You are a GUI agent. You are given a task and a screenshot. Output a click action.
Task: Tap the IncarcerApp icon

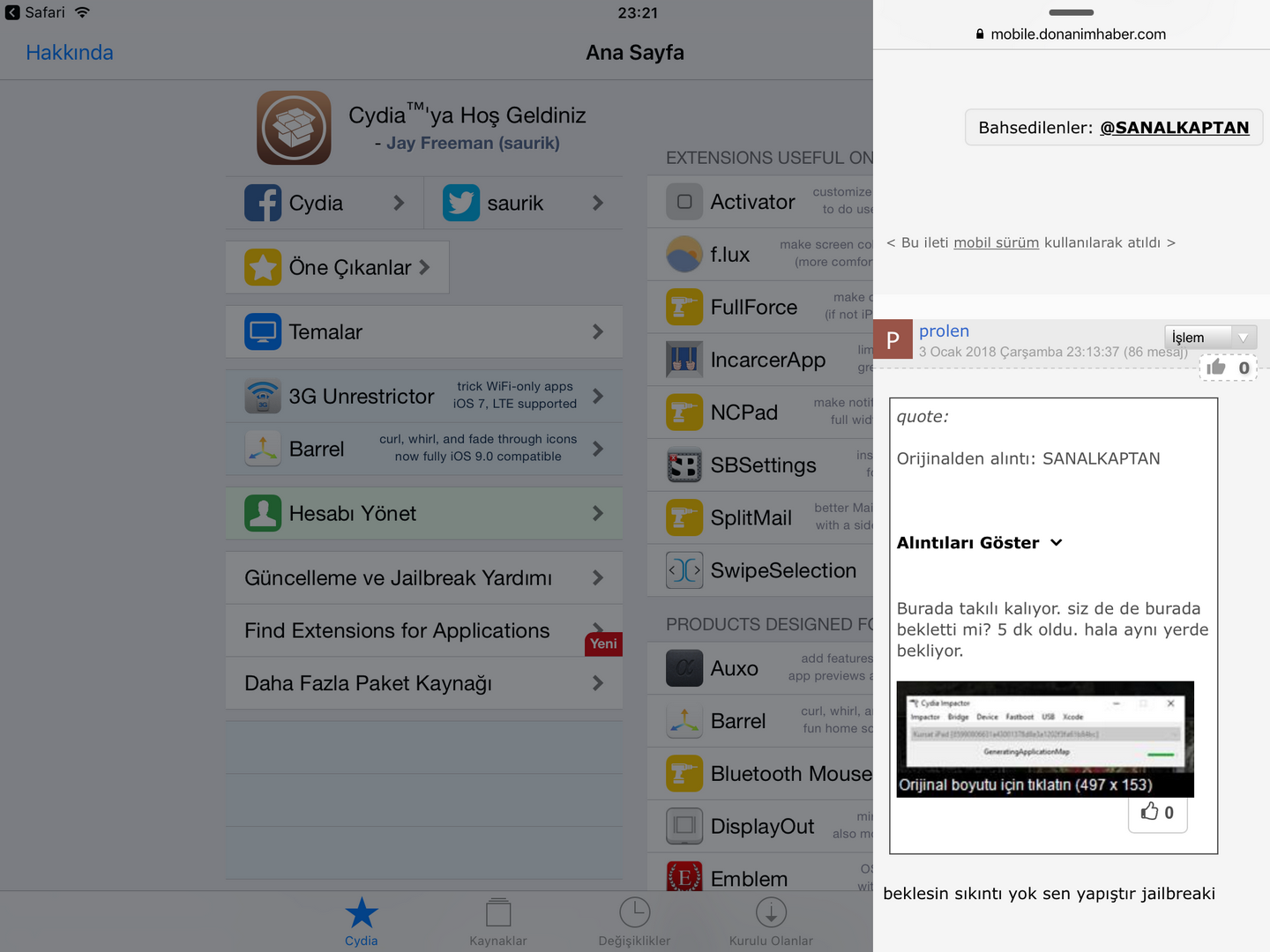coord(684,360)
